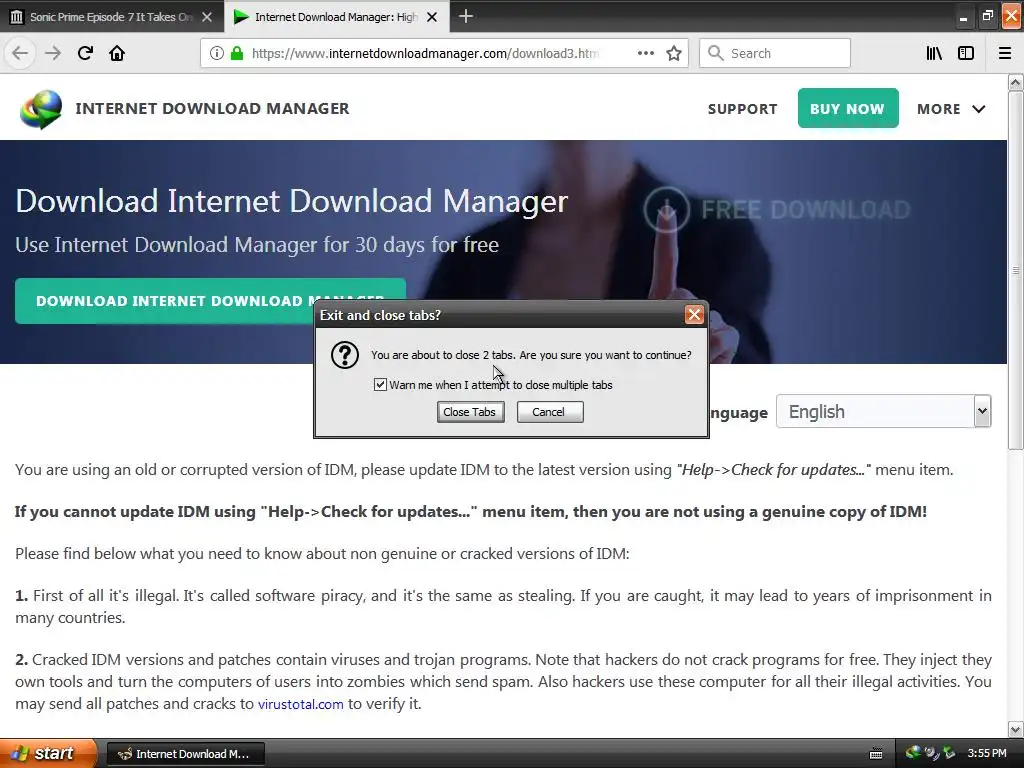This screenshot has height=768, width=1024.
Task: Click the taskbar clock 3:55 PM
Action: (x=987, y=753)
